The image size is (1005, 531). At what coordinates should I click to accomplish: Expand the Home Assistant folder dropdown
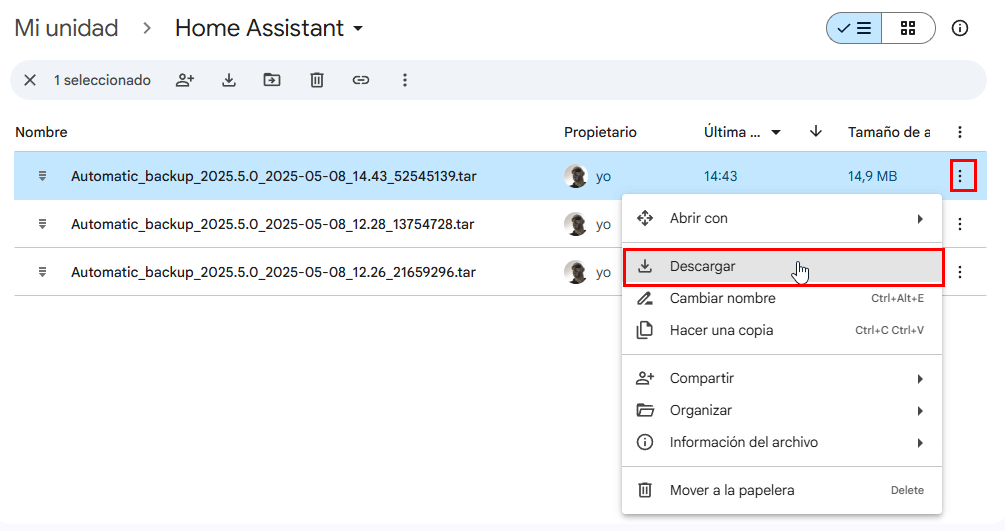pos(358,29)
